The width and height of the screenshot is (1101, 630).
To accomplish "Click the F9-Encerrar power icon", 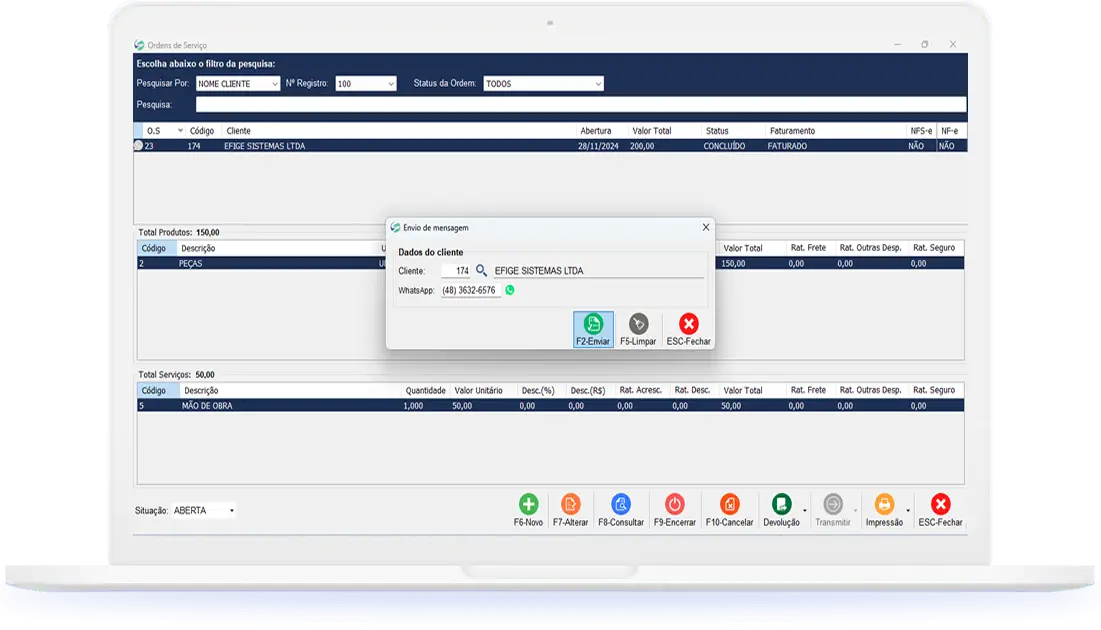I will 674,505.
